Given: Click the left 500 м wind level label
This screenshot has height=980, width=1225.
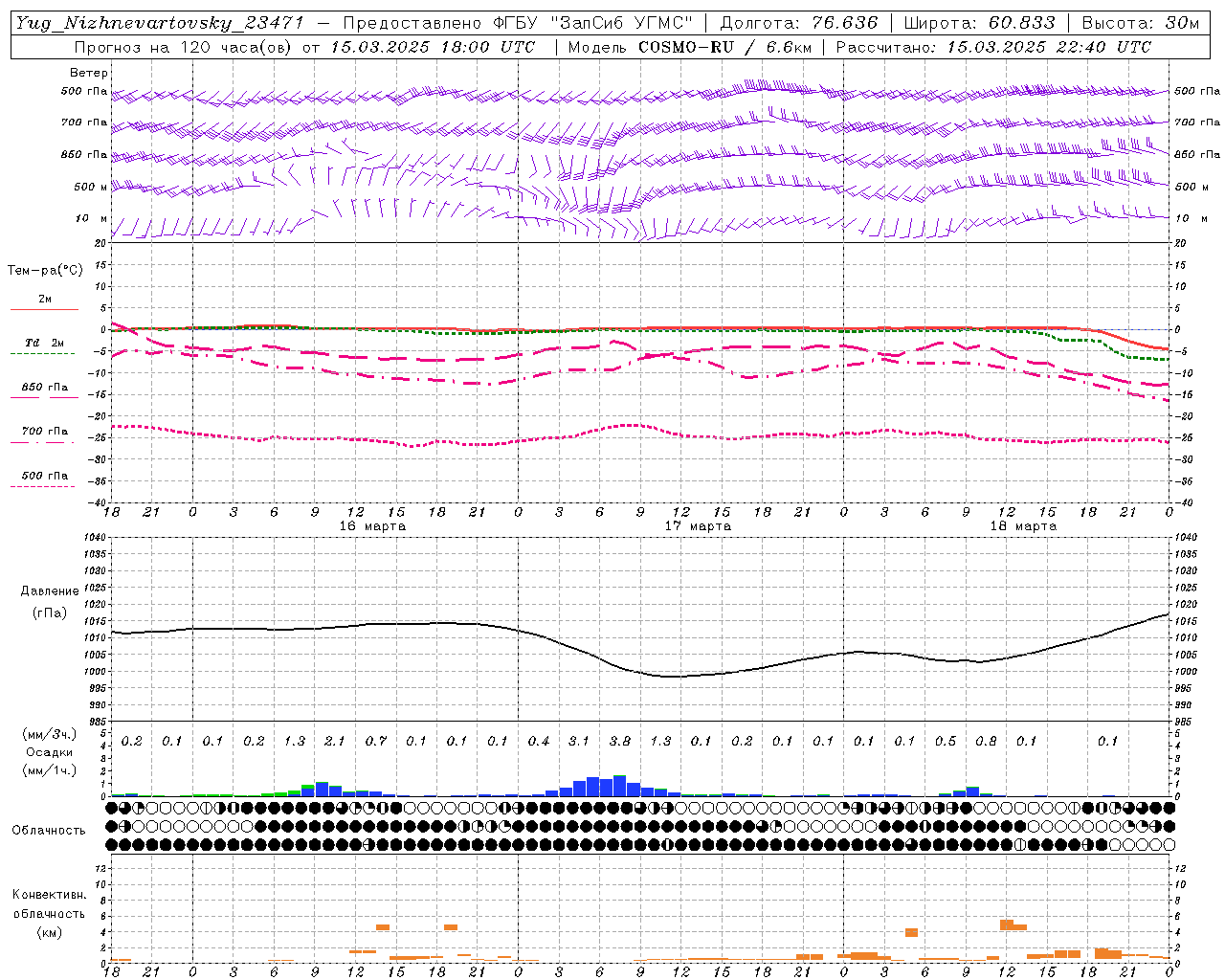Looking at the screenshot, I should point(91,187).
